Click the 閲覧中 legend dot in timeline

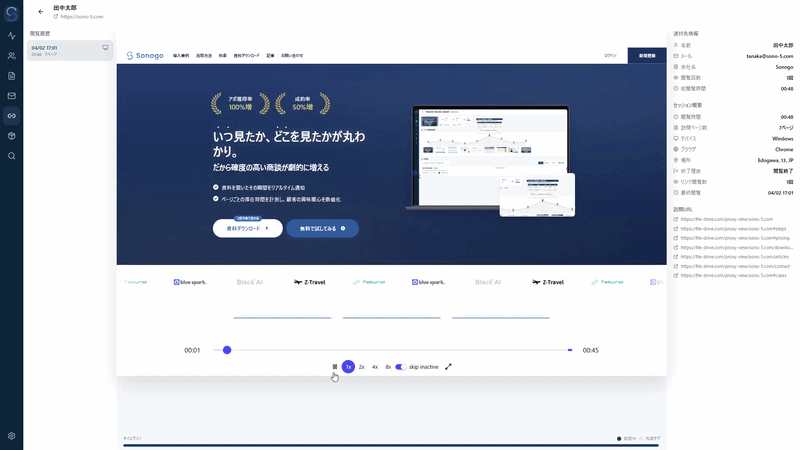[x=619, y=439]
